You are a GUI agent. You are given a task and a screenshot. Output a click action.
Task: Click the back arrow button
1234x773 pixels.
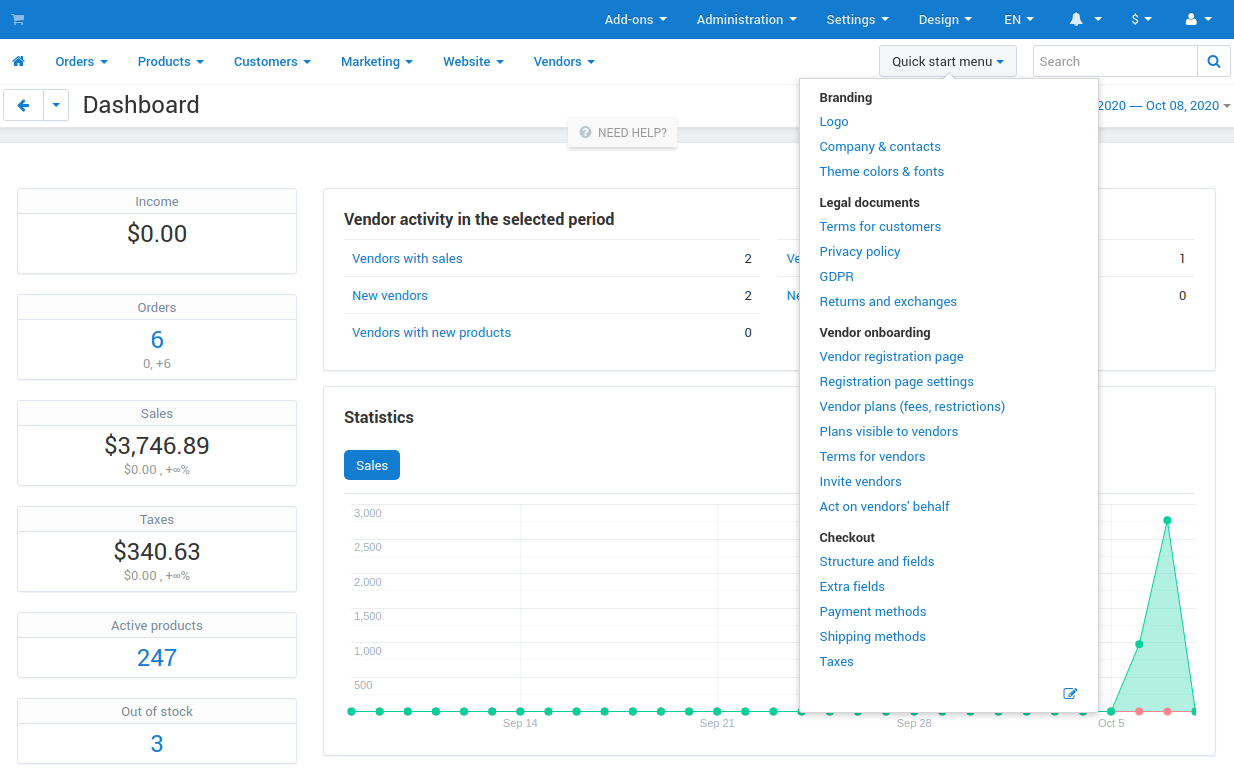(23, 105)
